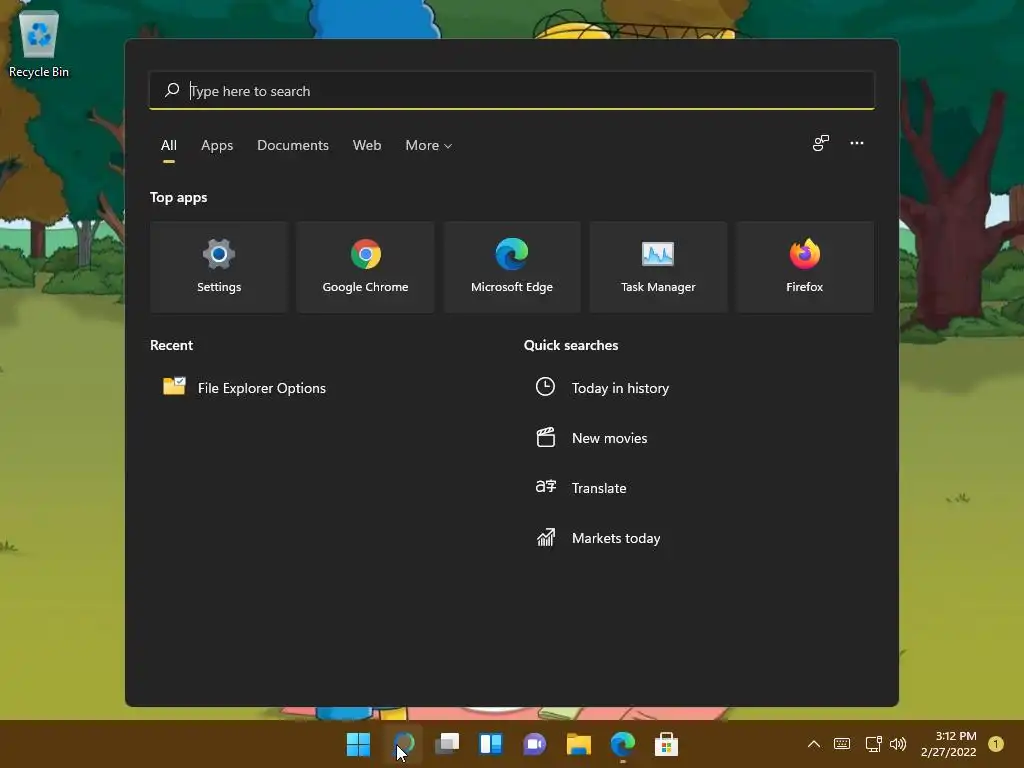This screenshot has width=1024, height=768.
Task: Switch to the Web tab
Action: coord(367,146)
